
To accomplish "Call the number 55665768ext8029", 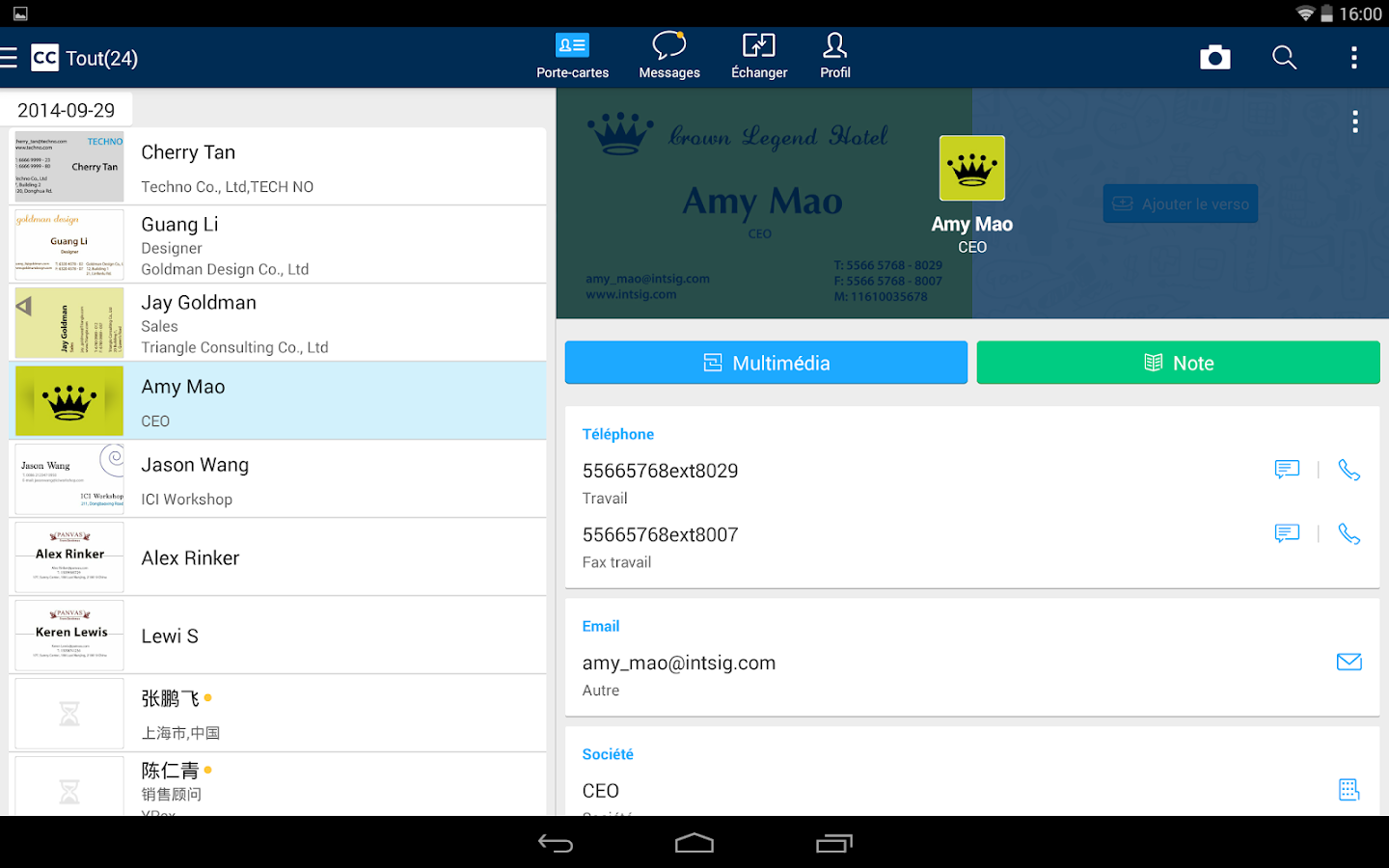I will 1348,470.
